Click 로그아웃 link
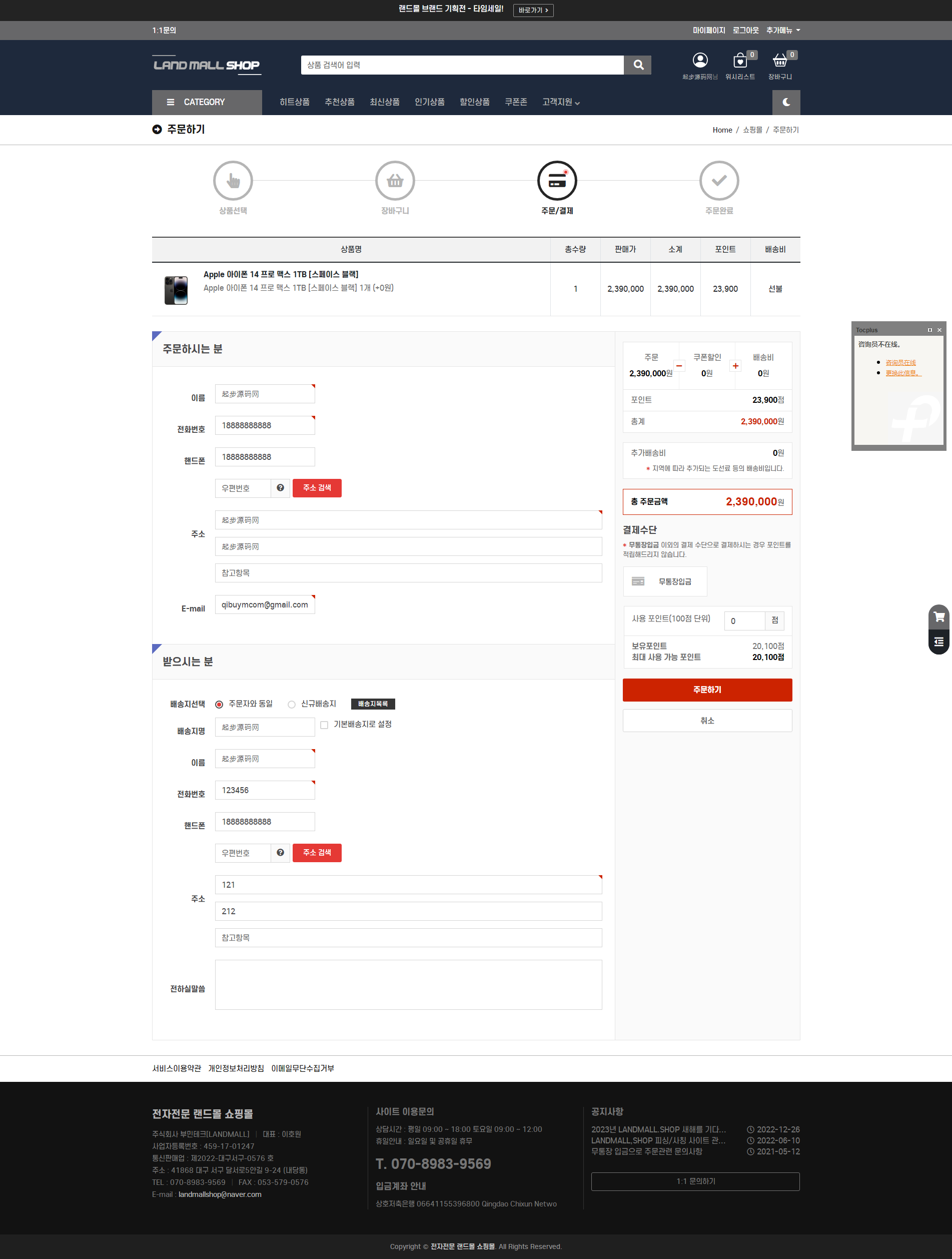 pos(745,30)
